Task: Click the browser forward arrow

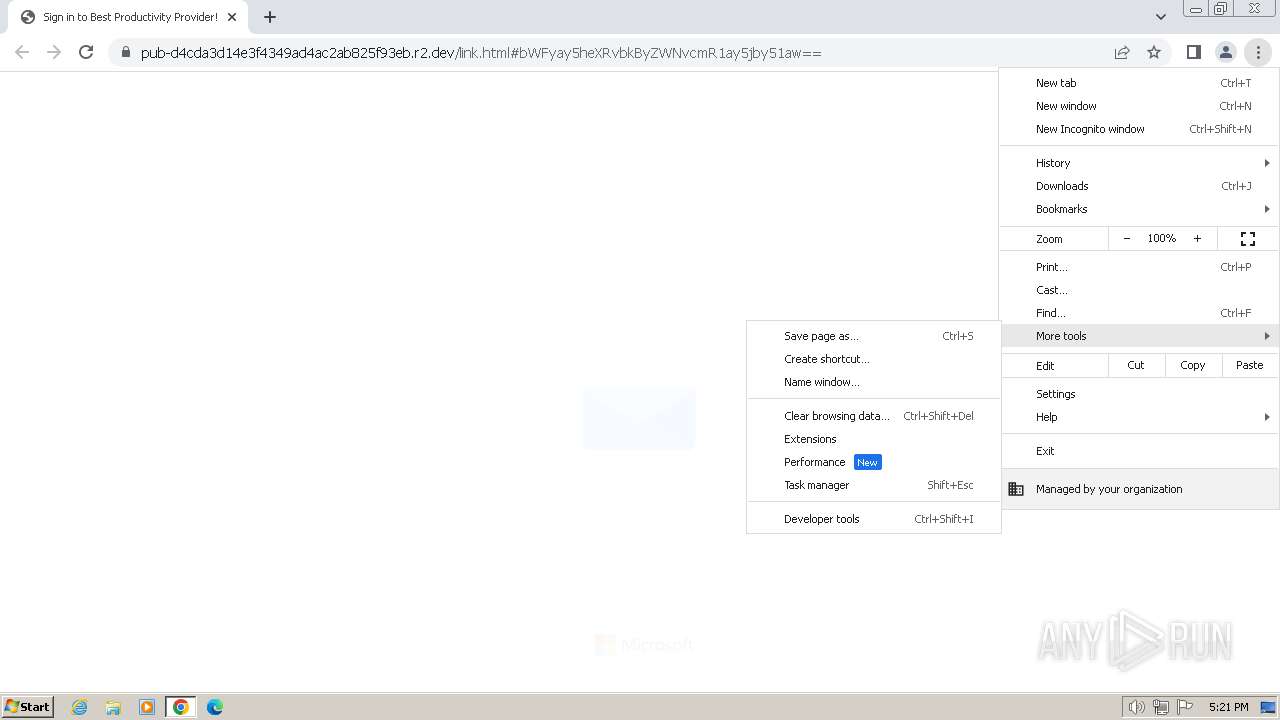Action: (54, 52)
